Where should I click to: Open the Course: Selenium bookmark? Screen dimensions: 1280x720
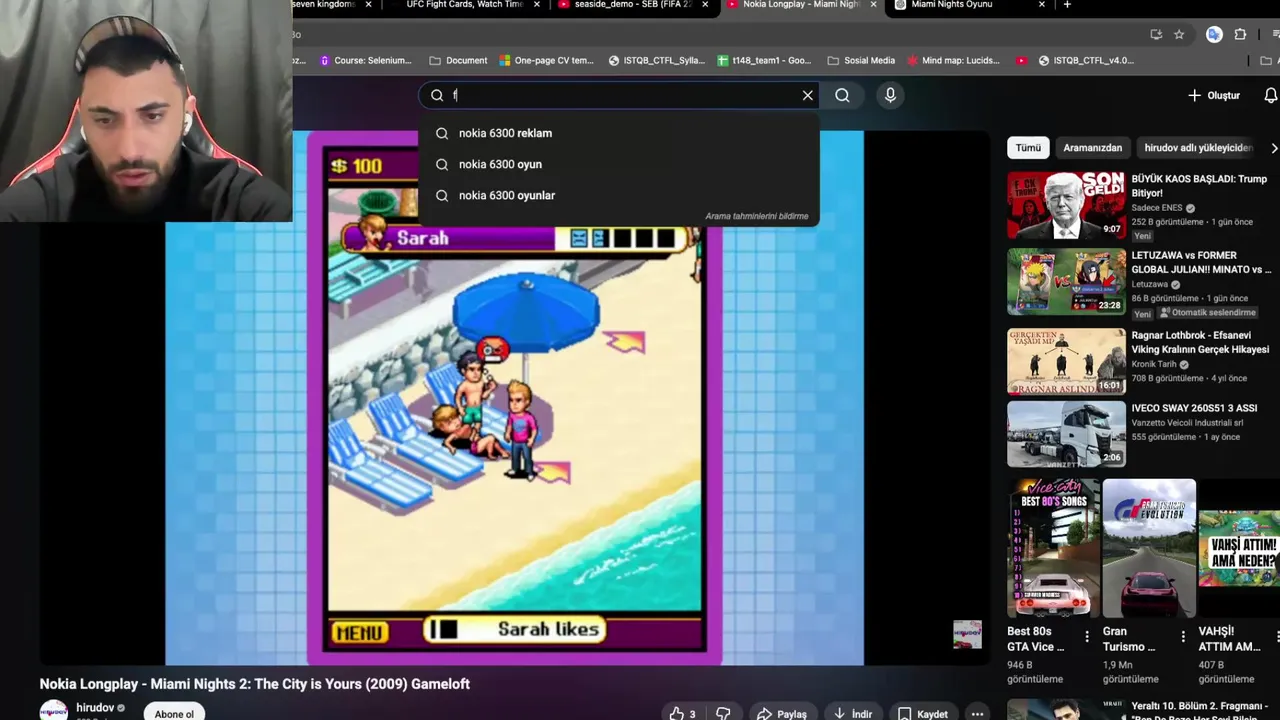pyautogui.click(x=365, y=60)
